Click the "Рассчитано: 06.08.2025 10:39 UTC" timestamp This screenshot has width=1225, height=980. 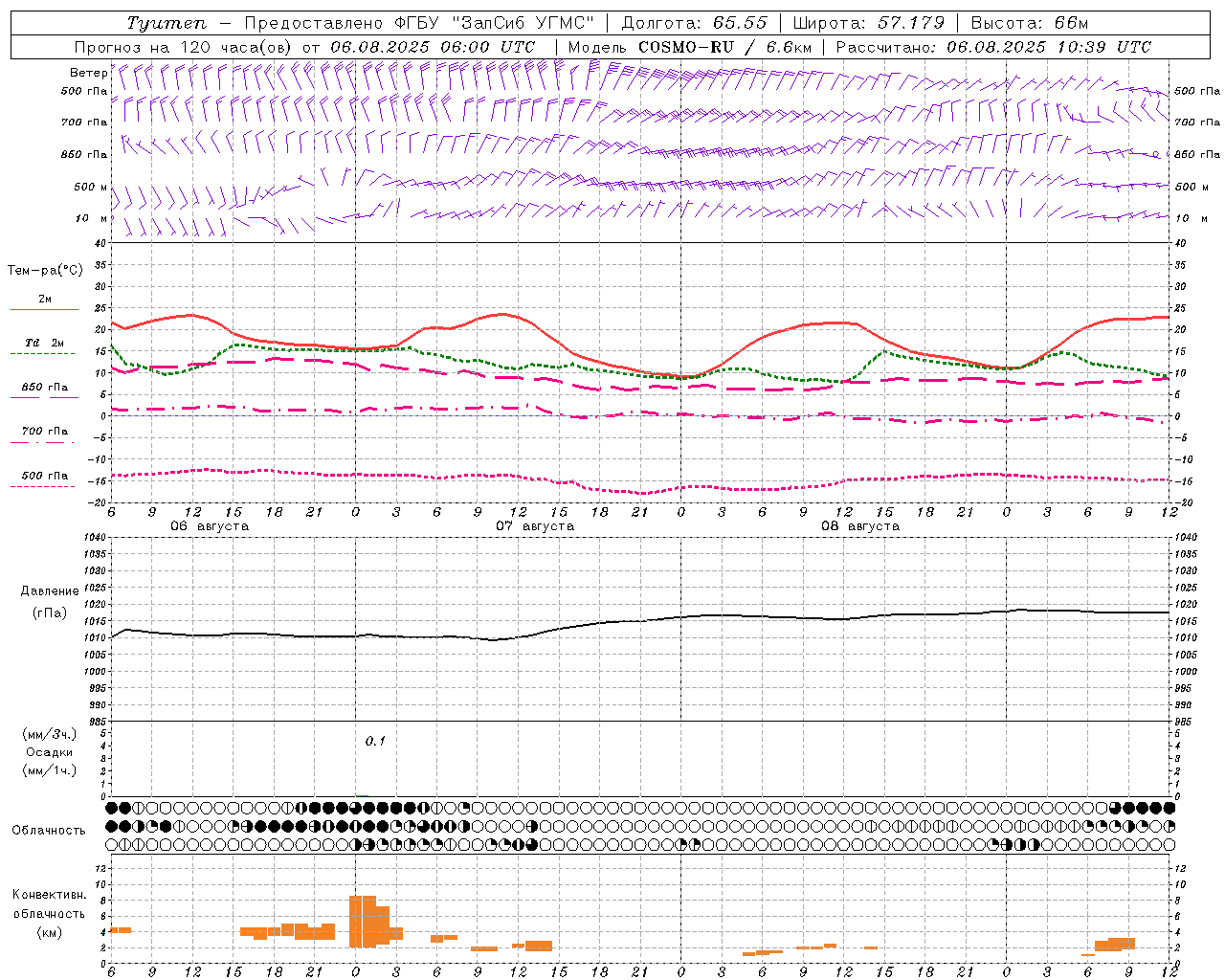click(x=993, y=47)
